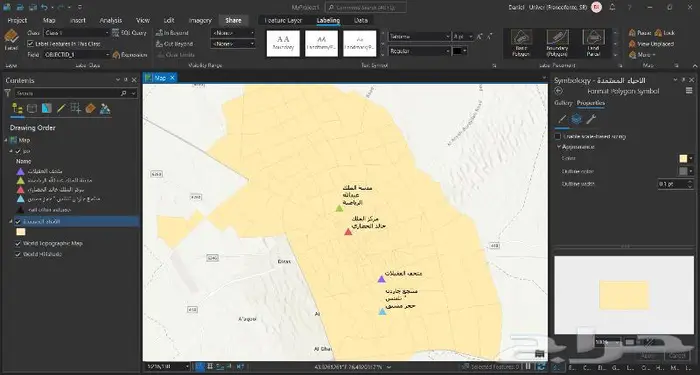Toggle Label Features In This Class checkbox
Viewport: 700px width, 375px height.
pyautogui.click(x=30, y=44)
